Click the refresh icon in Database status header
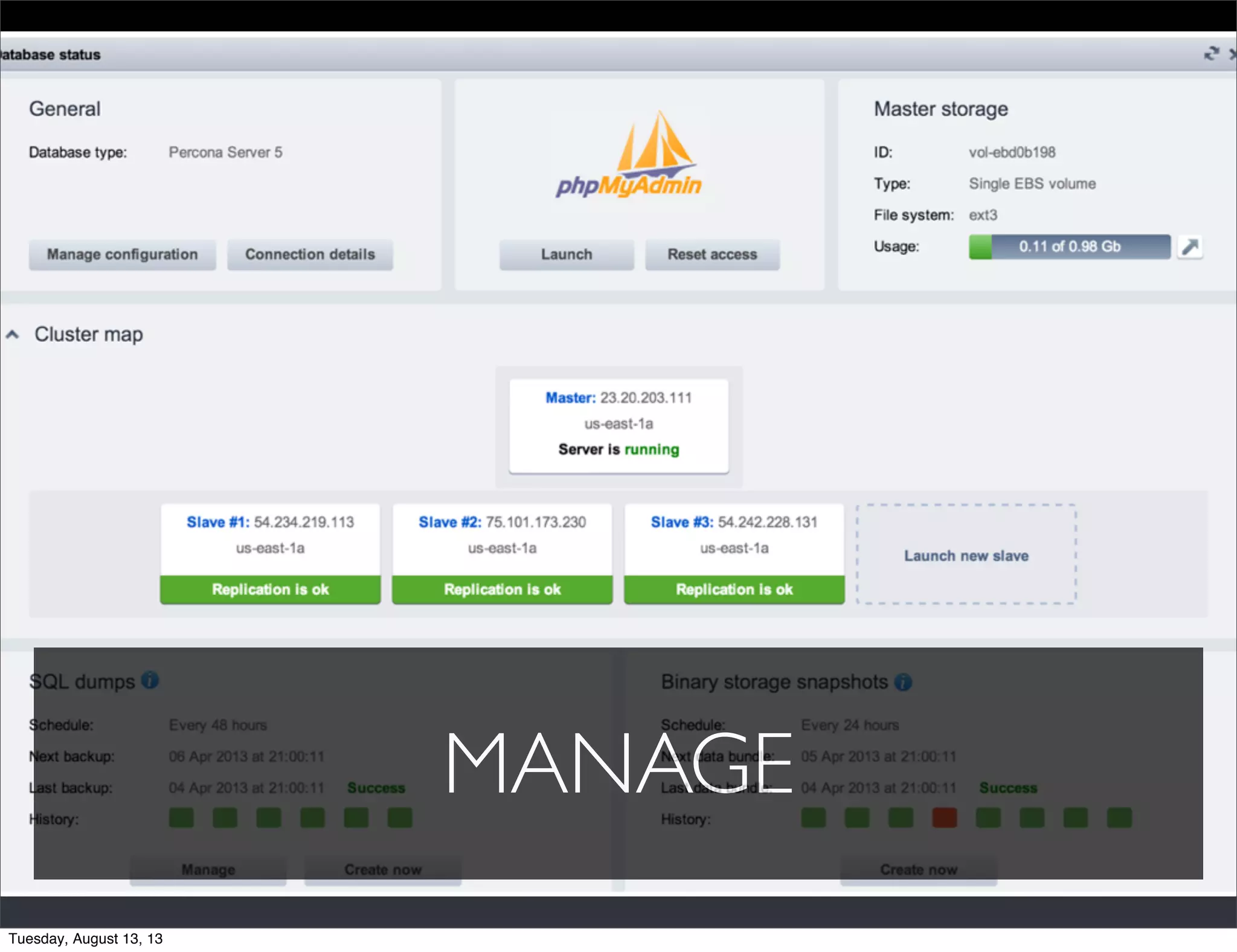The width and height of the screenshot is (1237, 952). (x=1212, y=54)
